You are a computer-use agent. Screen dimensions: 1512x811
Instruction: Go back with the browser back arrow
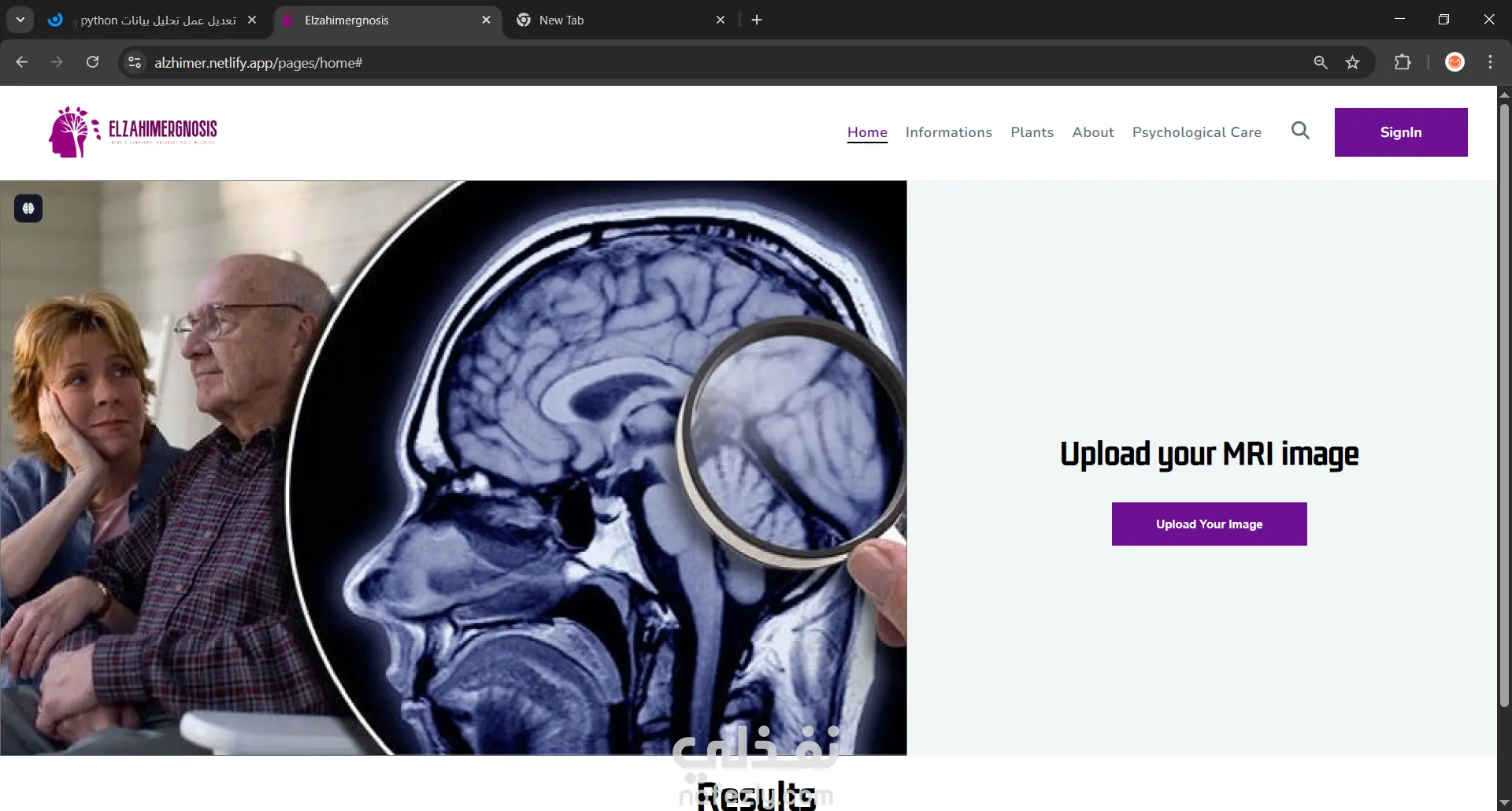(22, 62)
